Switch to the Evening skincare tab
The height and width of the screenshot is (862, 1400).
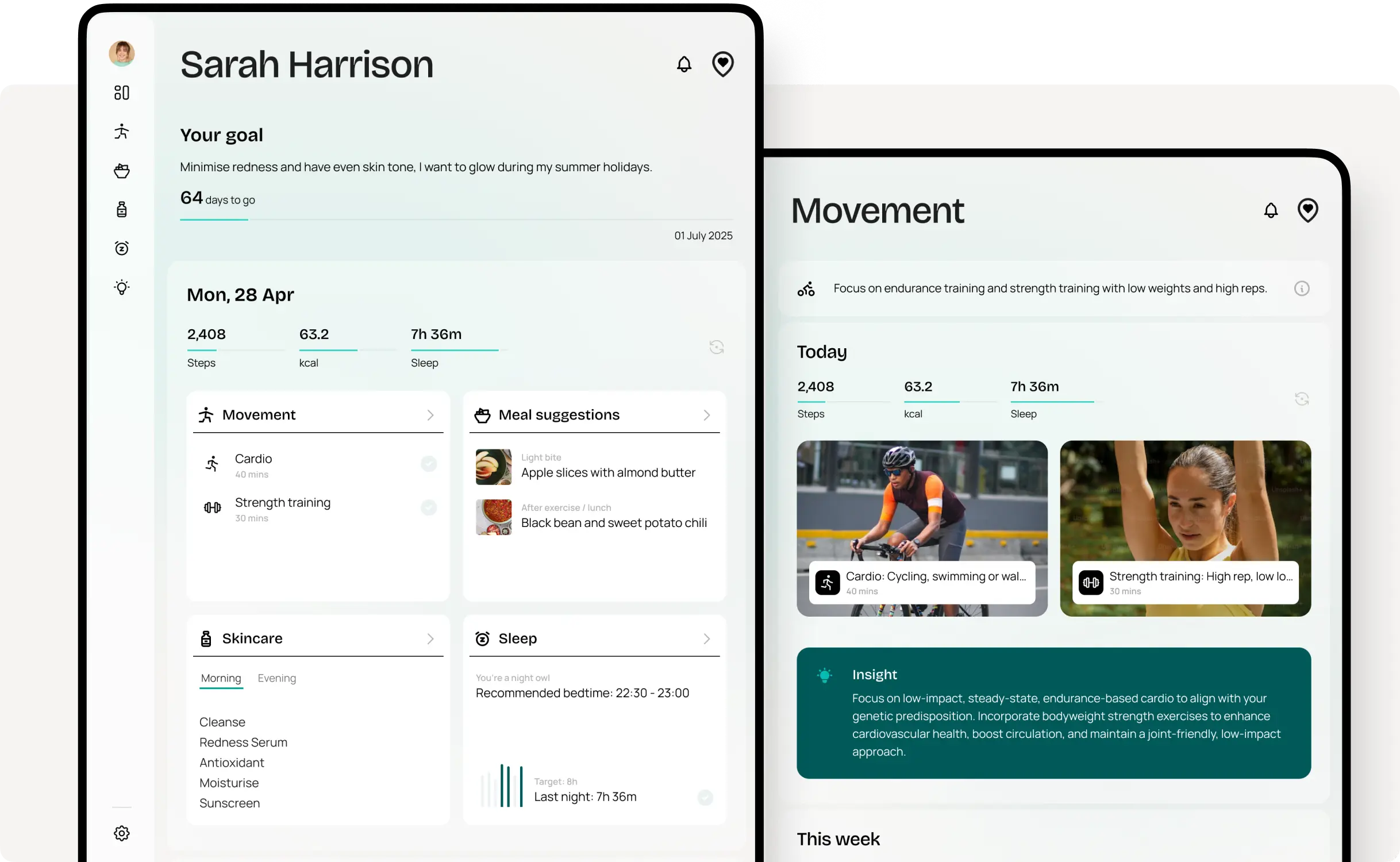(x=277, y=678)
